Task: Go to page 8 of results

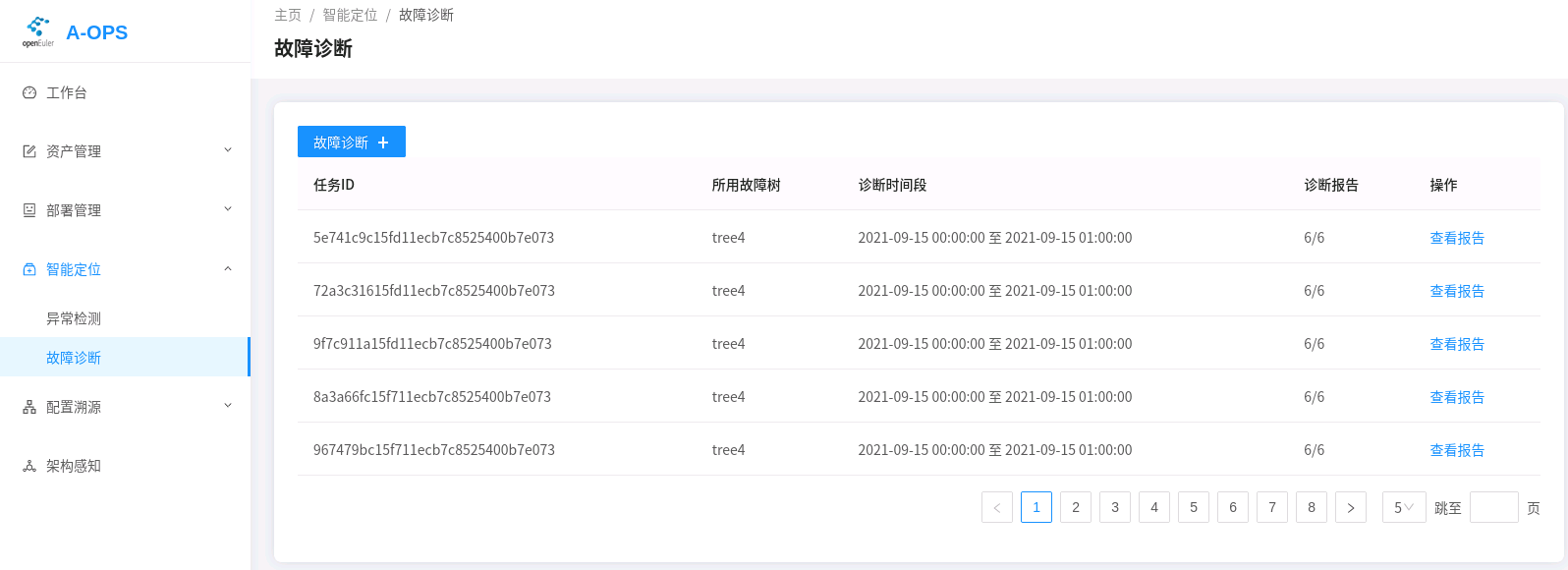Action: [1312, 507]
